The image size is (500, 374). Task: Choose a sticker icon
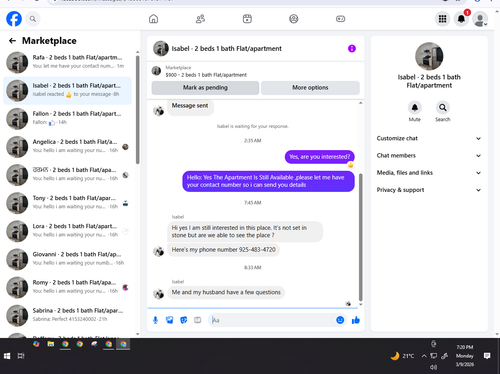pyautogui.click(x=184, y=320)
